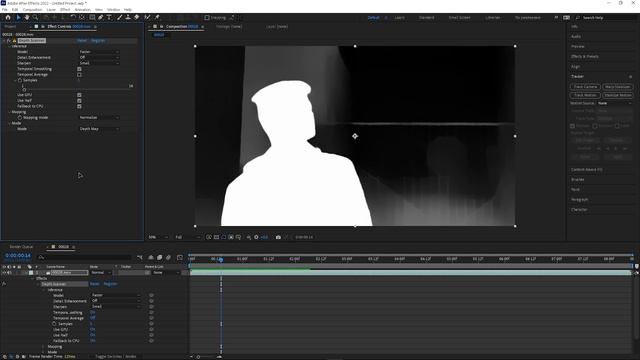This screenshot has width=640, height=360.
Task: Click the Search Help magnifier icon
Action: (x=578, y=18)
